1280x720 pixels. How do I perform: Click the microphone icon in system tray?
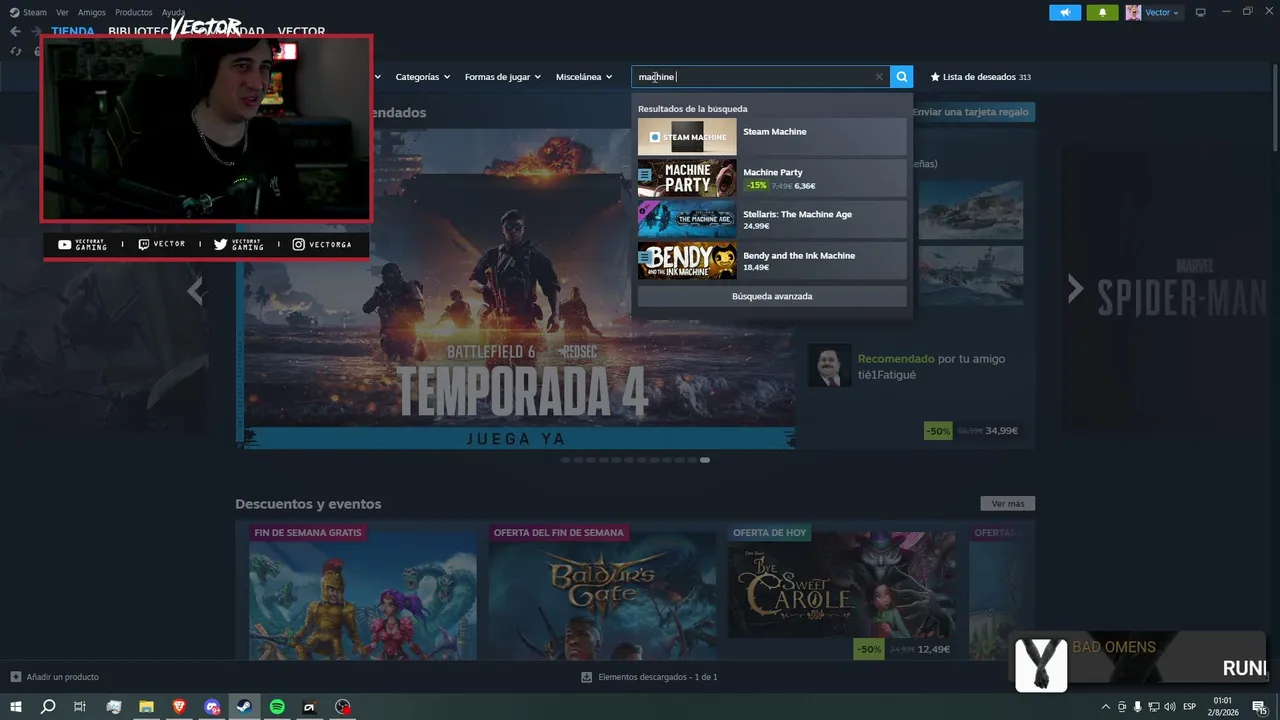(x=1137, y=707)
